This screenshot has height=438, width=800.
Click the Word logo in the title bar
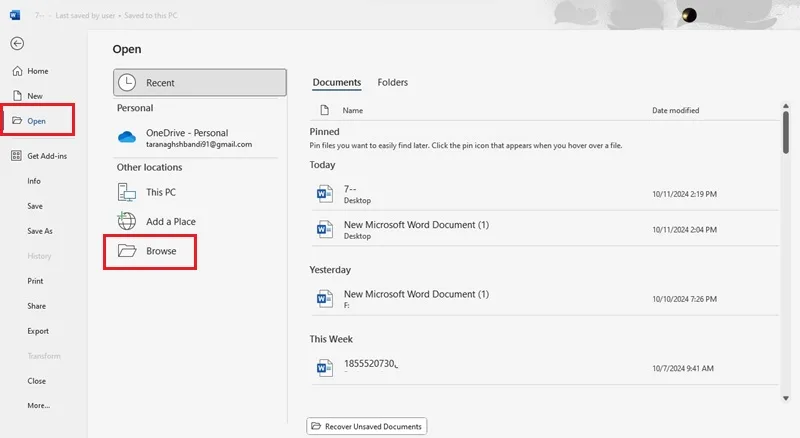pos(15,15)
